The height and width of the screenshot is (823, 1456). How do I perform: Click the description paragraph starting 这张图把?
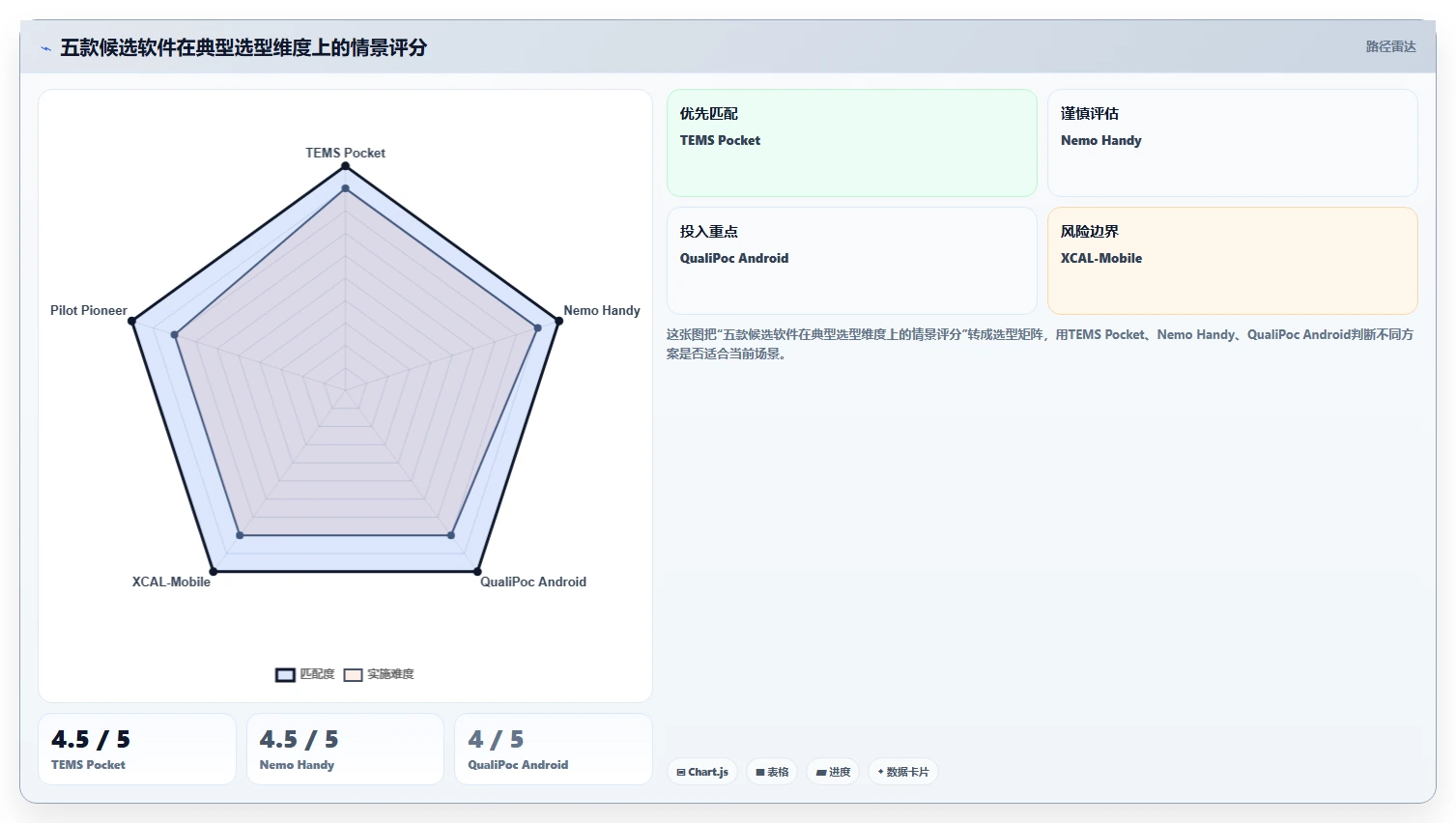pyautogui.click(x=1040, y=344)
